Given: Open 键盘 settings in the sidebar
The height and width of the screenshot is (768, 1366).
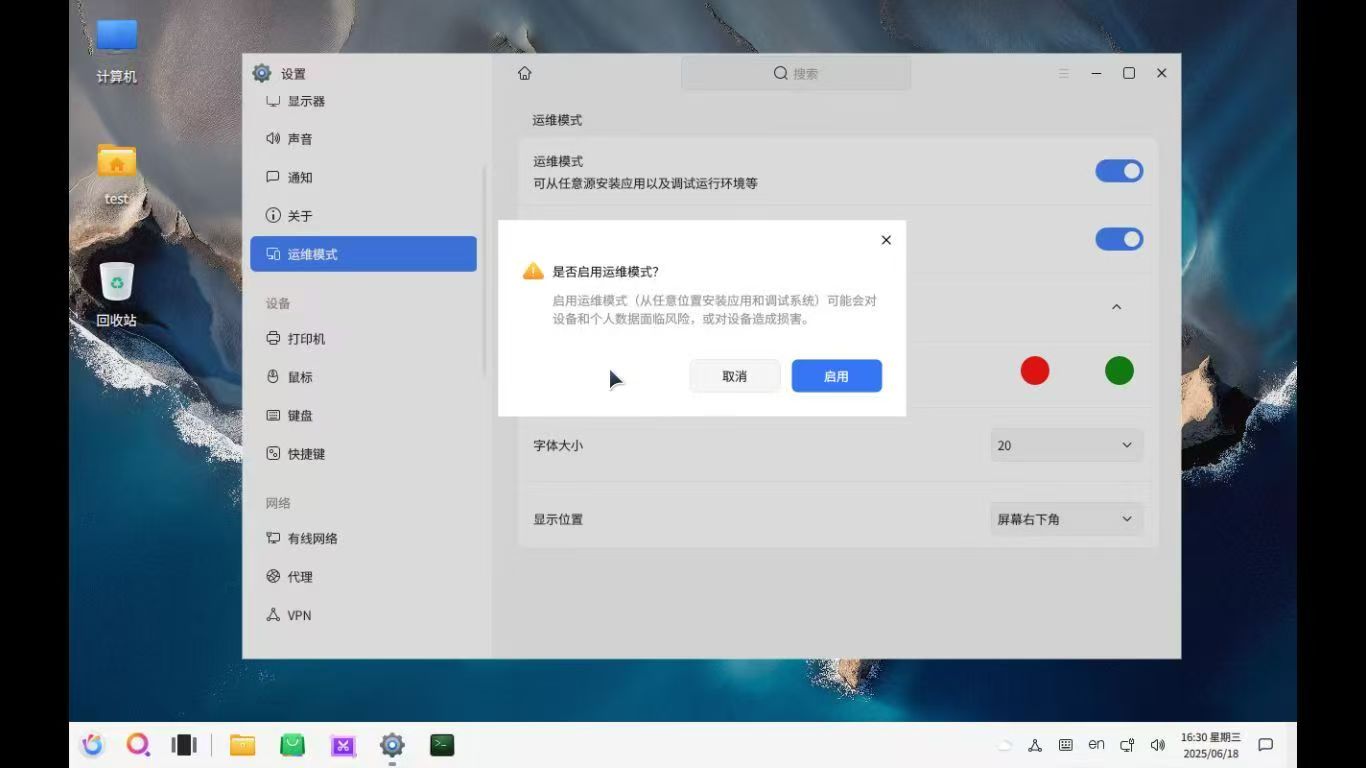Looking at the screenshot, I should click(x=364, y=415).
